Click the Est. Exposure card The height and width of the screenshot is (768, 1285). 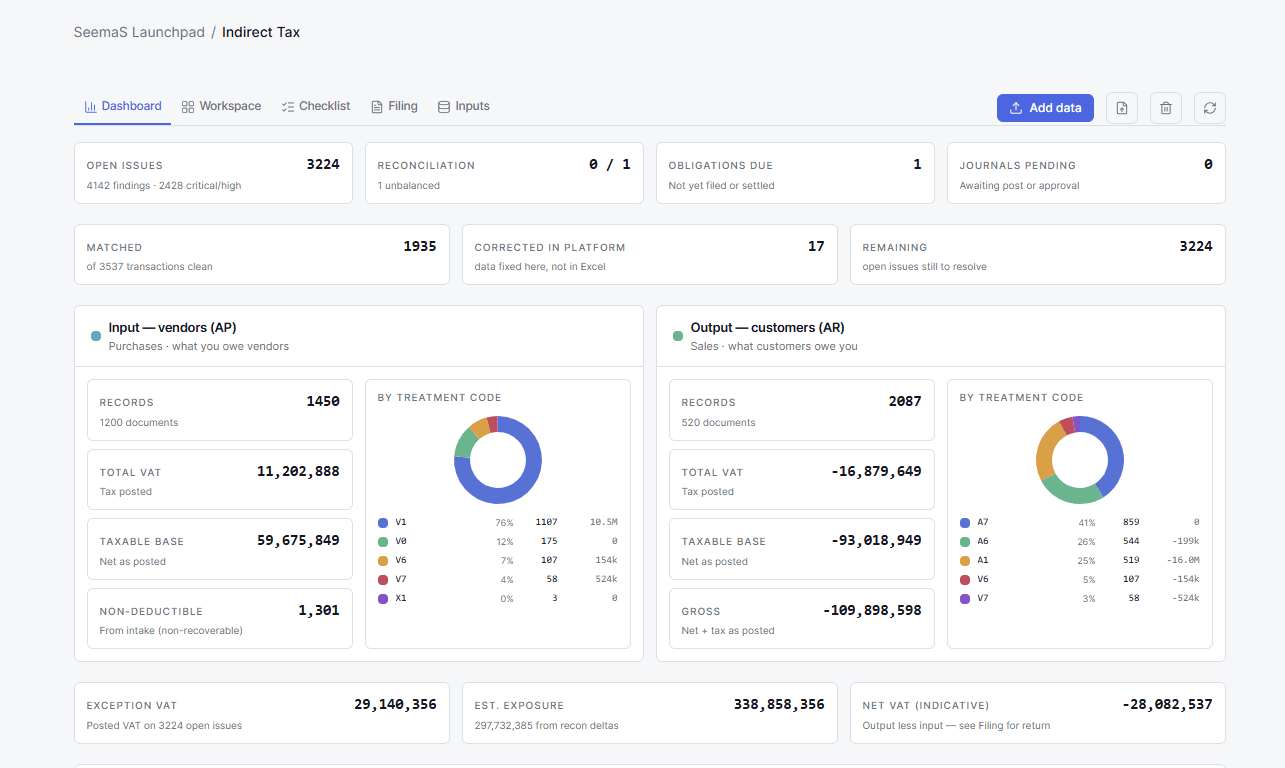click(x=650, y=713)
